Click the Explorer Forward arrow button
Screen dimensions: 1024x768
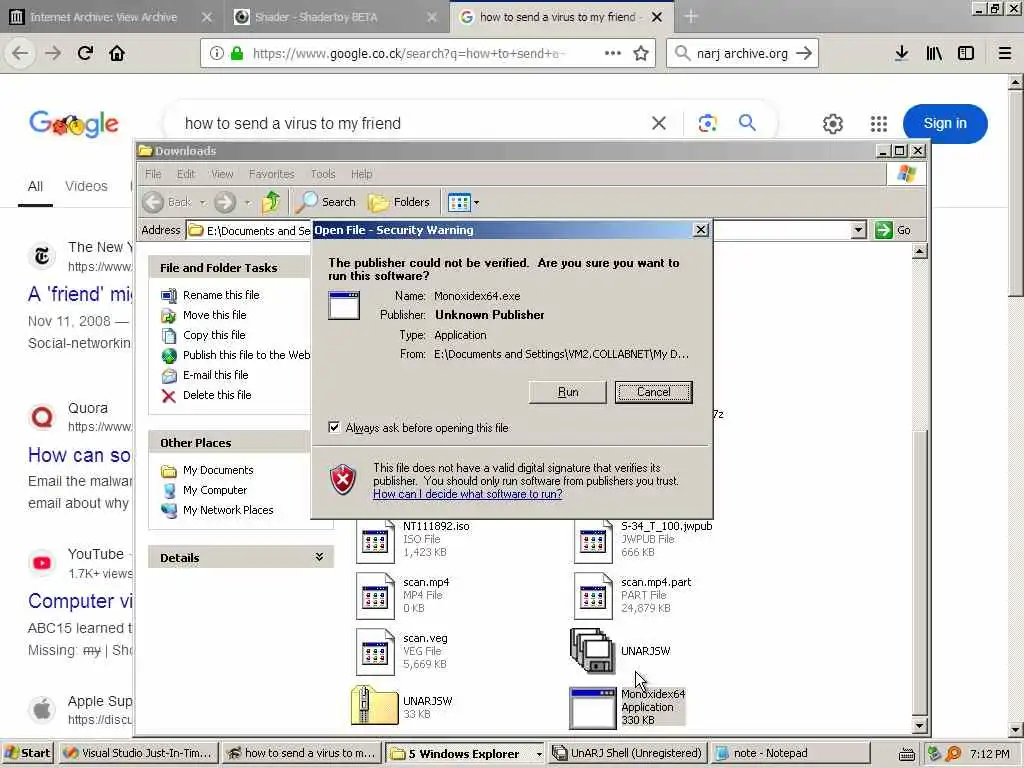pyautogui.click(x=225, y=202)
